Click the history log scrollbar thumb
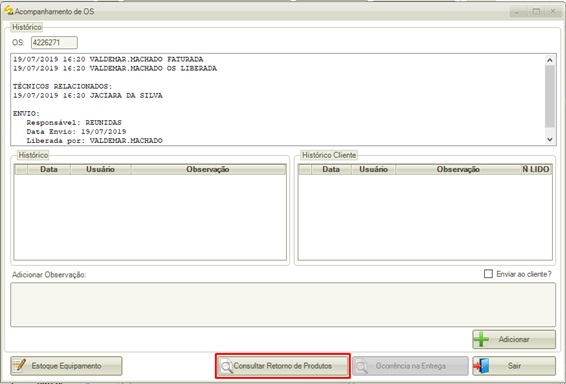This screenshot has height=384, width=566. coord(550,96)
